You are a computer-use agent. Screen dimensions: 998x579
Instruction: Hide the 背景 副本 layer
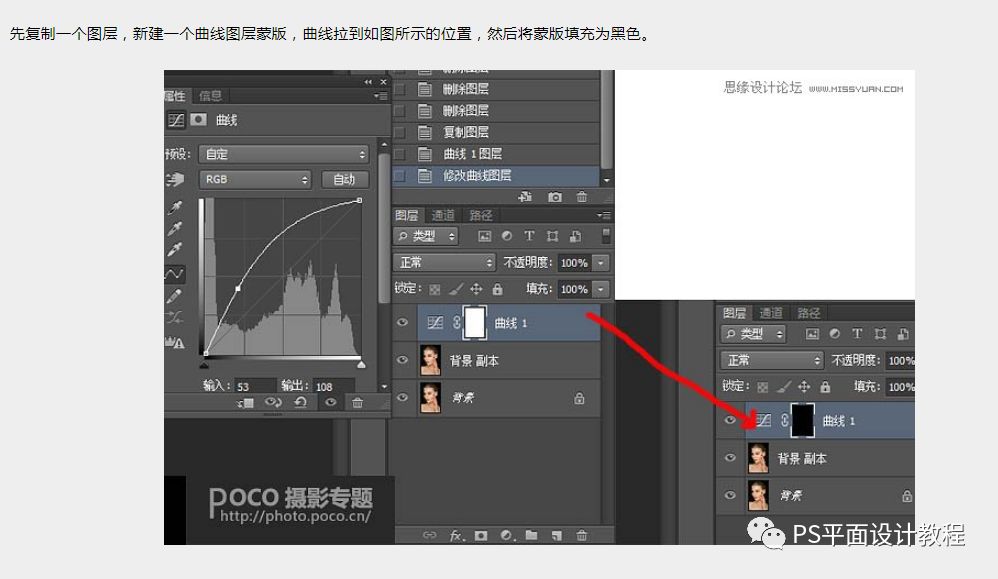point(403,360)
